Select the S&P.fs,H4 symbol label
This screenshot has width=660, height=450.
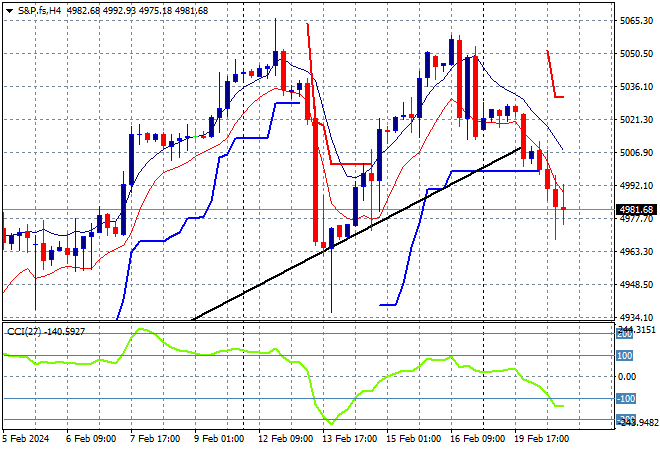point(39,11)
